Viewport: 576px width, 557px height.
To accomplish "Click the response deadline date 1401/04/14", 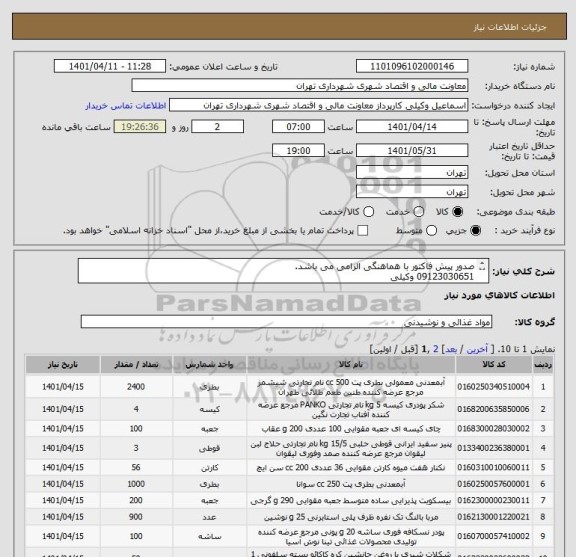I will pyautogui.click(x=412, y=127).
